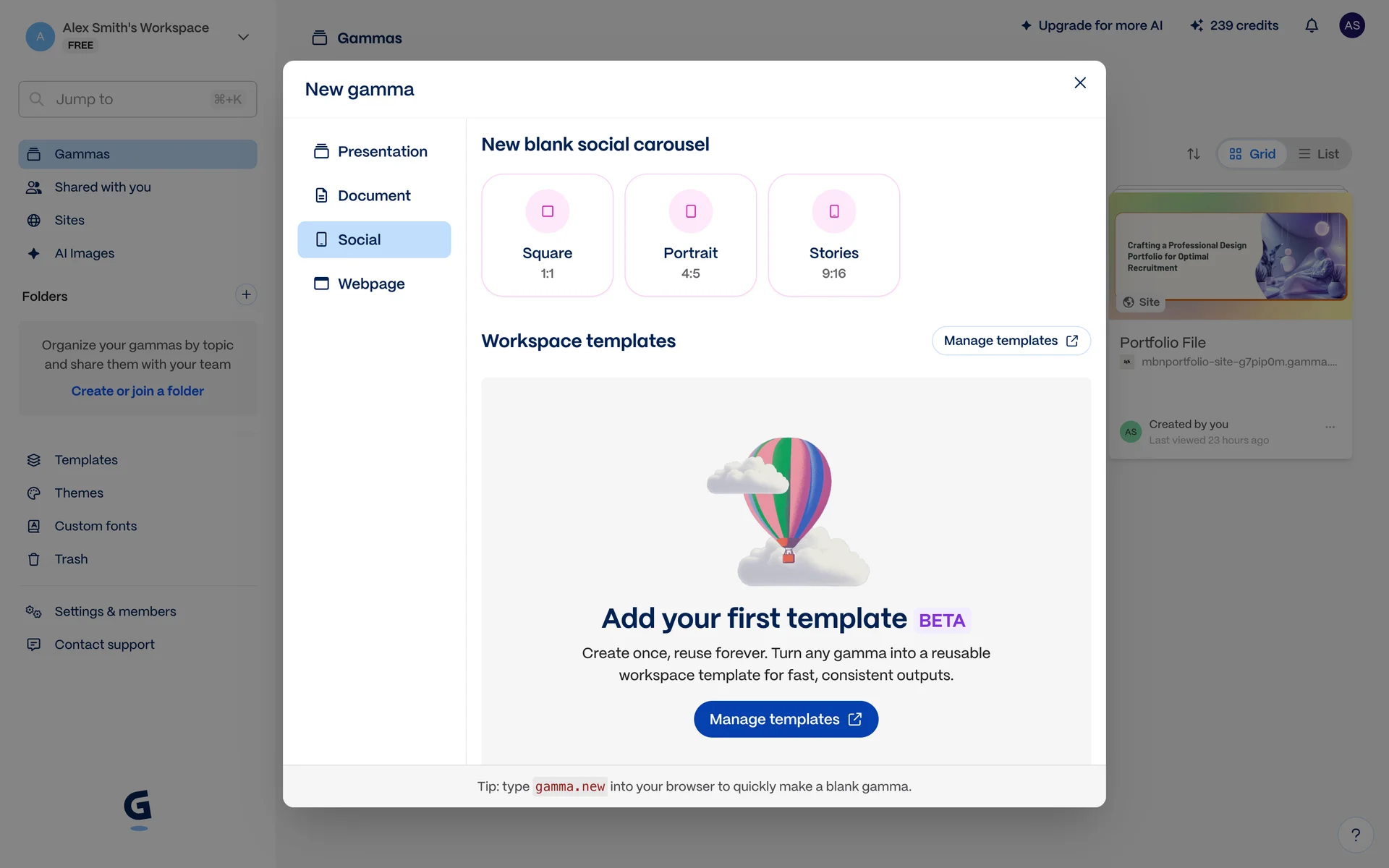Choose the Square 1:1 format
The height and width of the screenshot is (868, 1389).
[547, 235]
